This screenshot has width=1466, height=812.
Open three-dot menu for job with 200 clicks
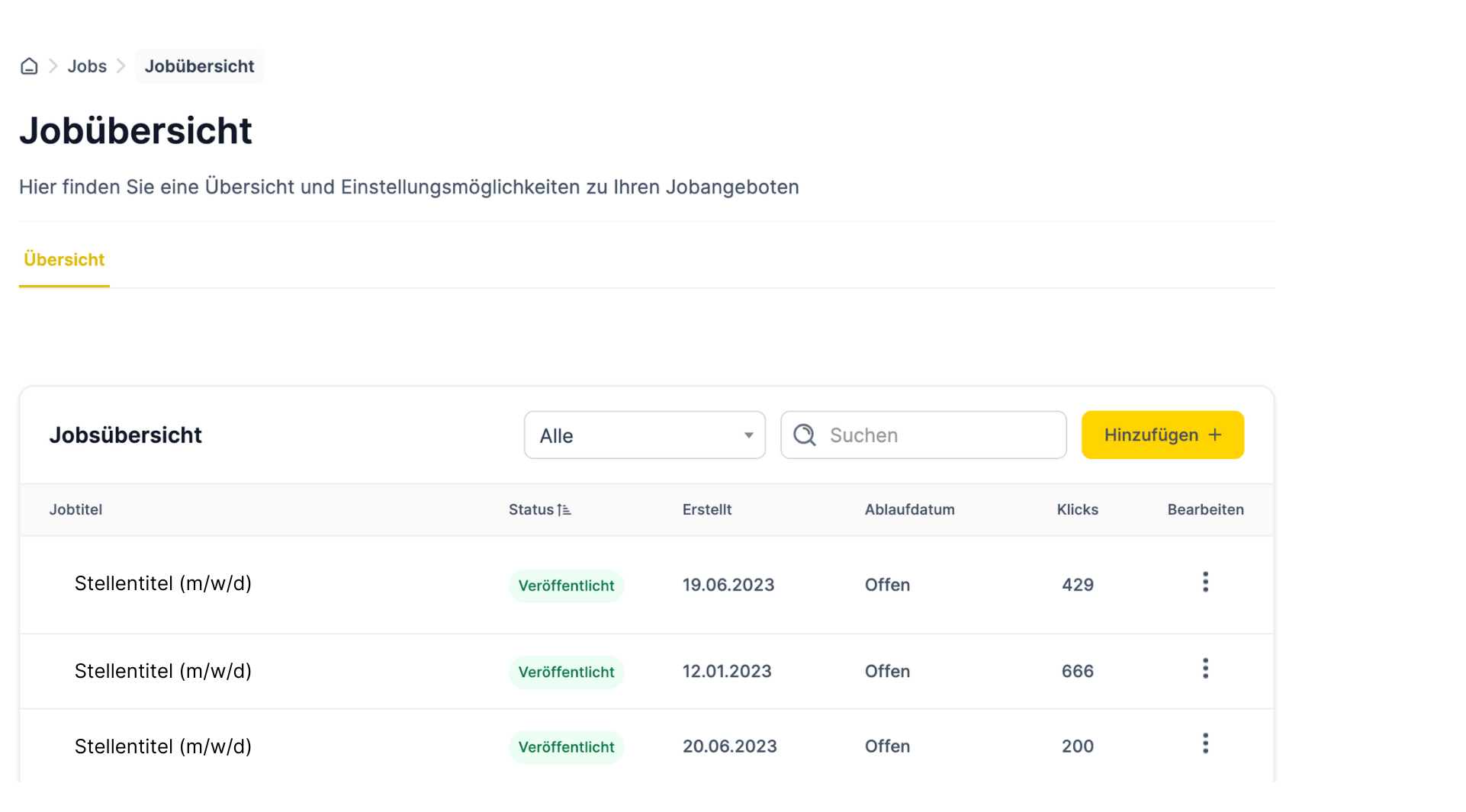1206,744
